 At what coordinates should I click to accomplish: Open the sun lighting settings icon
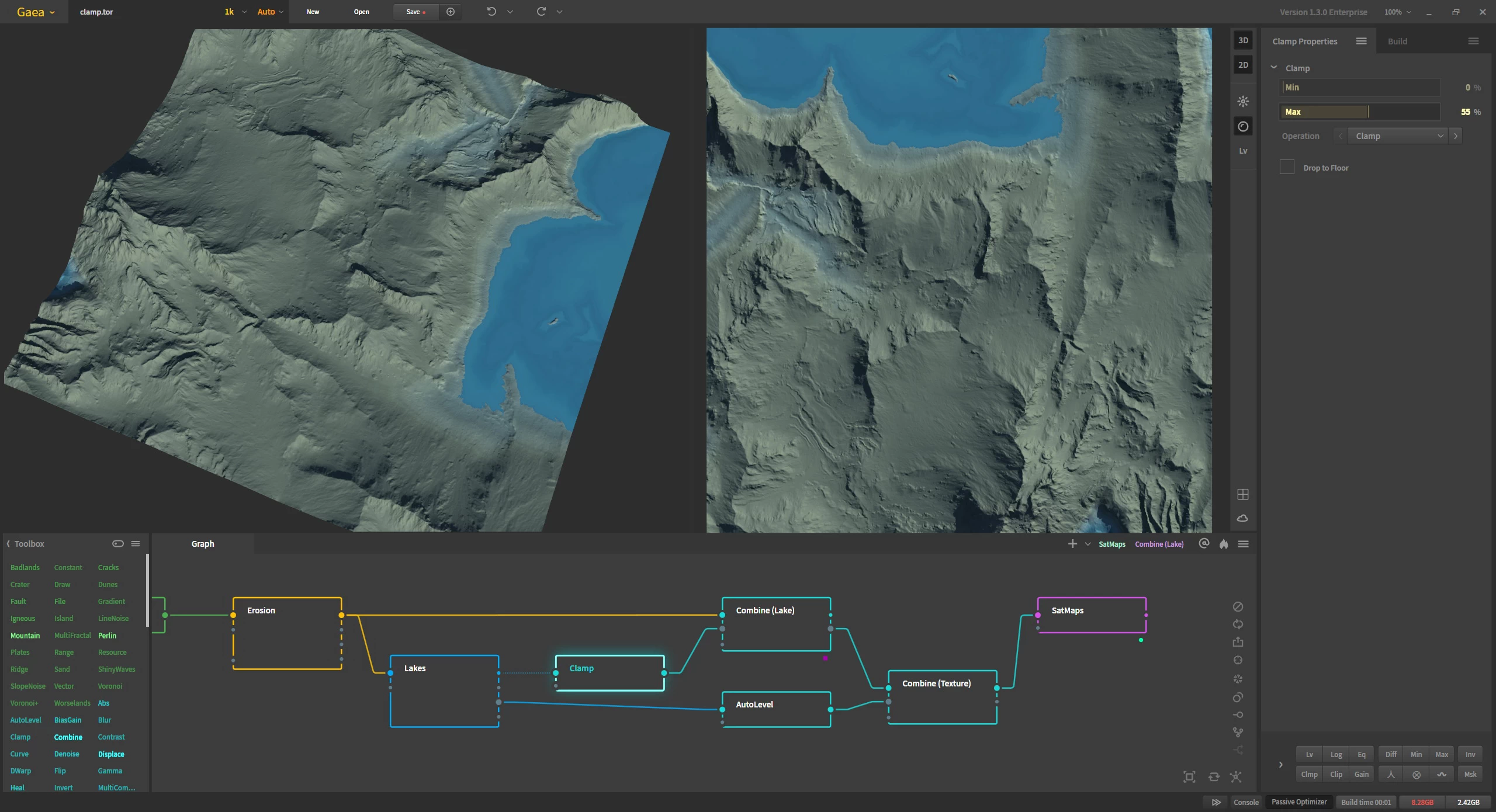pos(1243,101)
